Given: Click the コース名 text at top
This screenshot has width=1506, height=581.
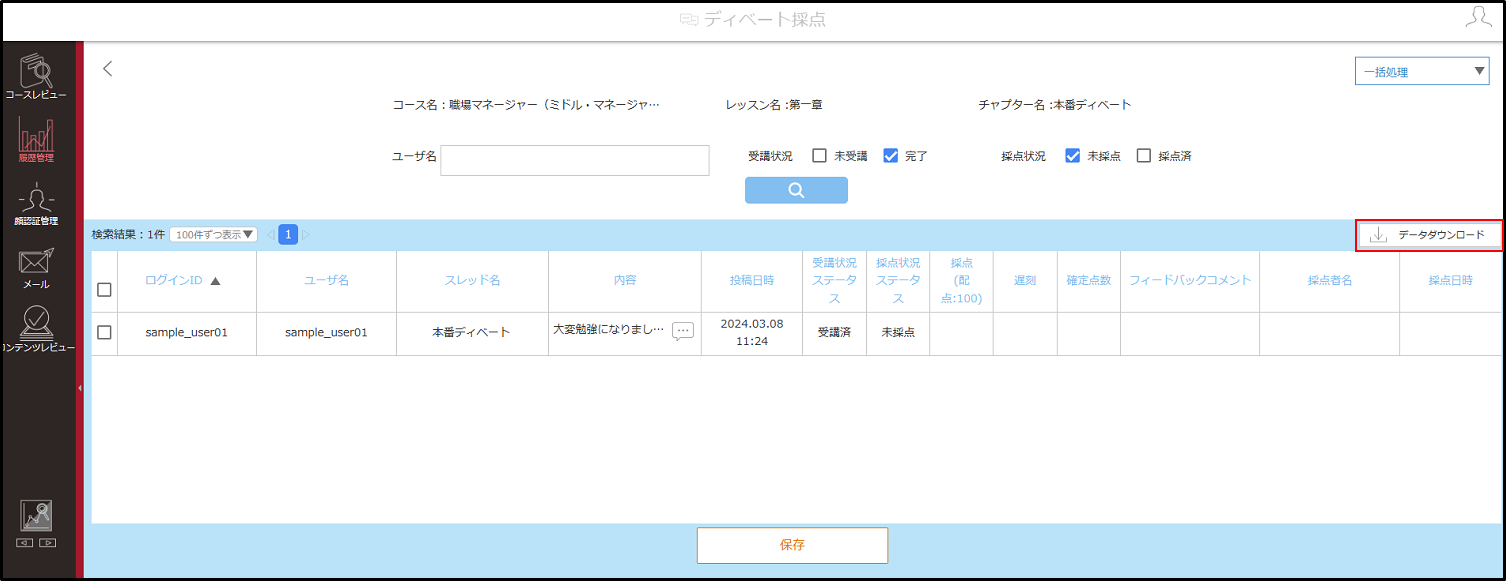Looking at the screenshot, I should pyautogui.click(x=526, y=104).
